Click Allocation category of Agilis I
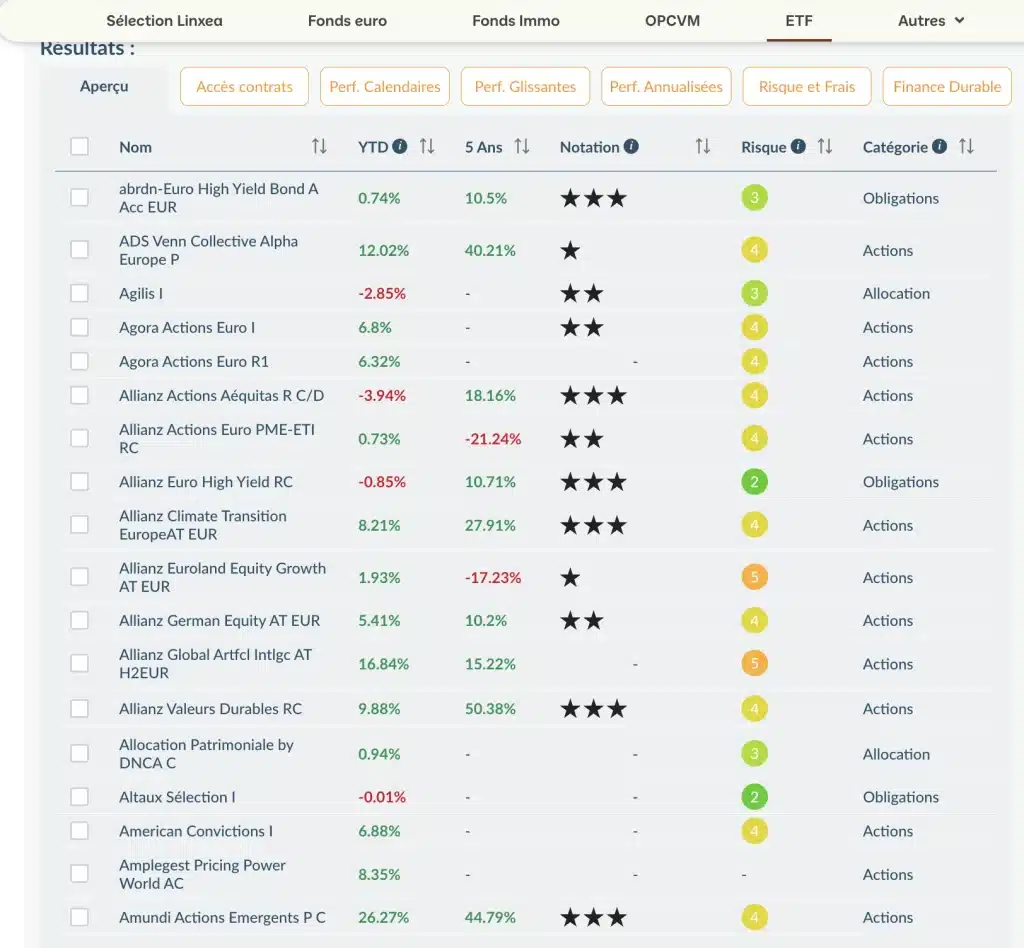1024x948 pixels. click(896, 293)
